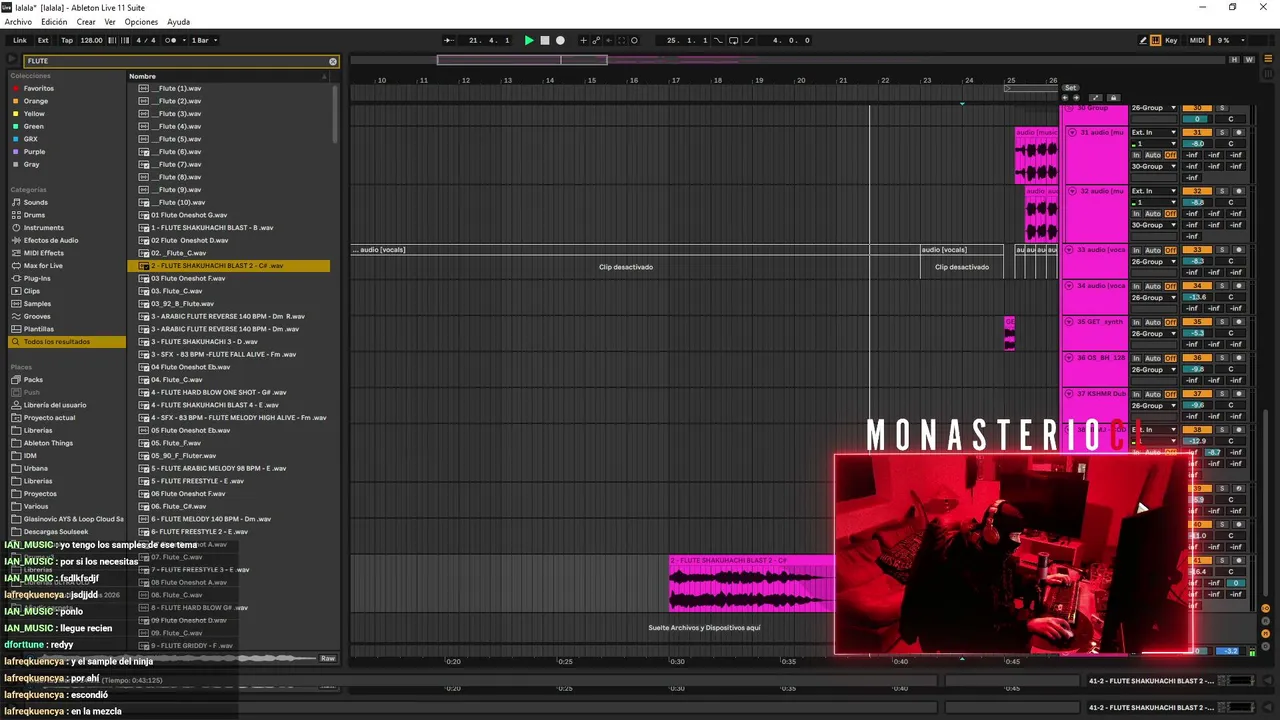1280x720 pixels.
Task: Enable MIDI Arrangement Overdub plus button
Action: tap(584, 40)
